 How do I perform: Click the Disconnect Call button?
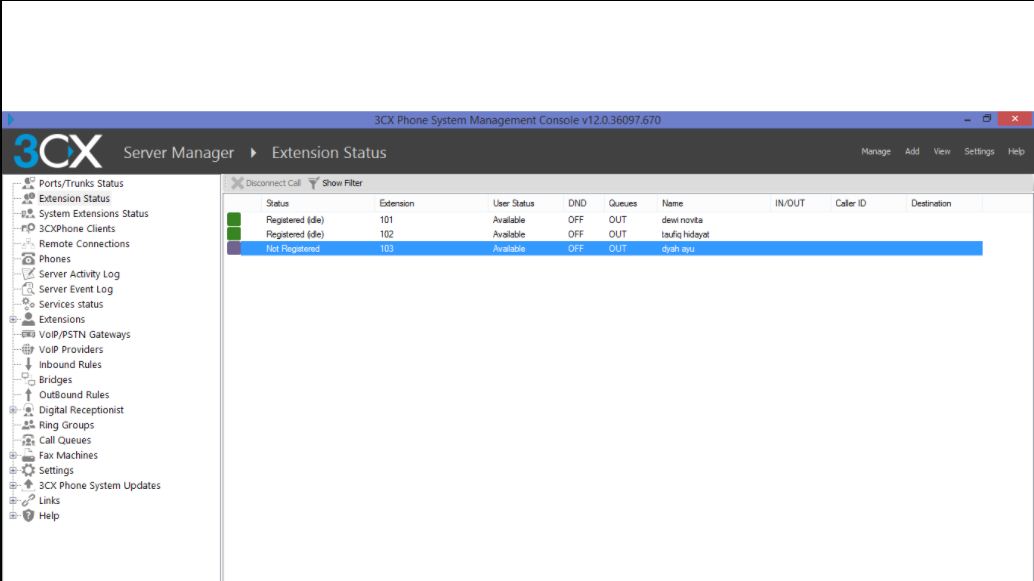tap(266, 183)
